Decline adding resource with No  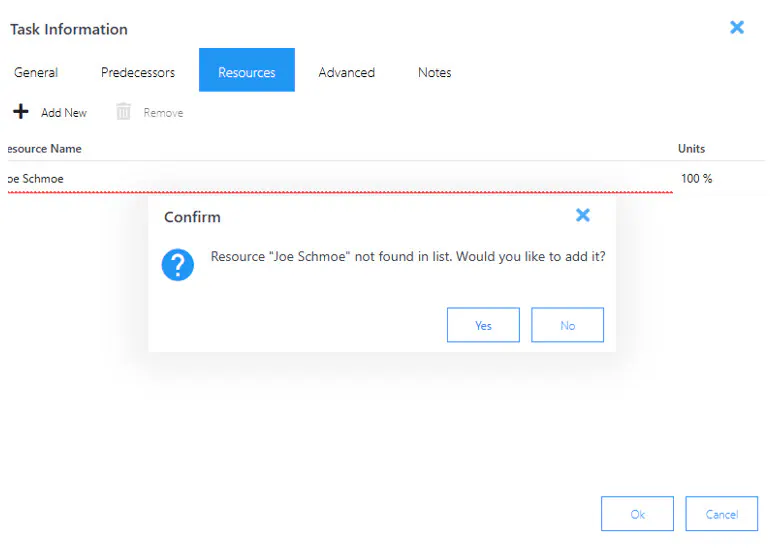567,325
